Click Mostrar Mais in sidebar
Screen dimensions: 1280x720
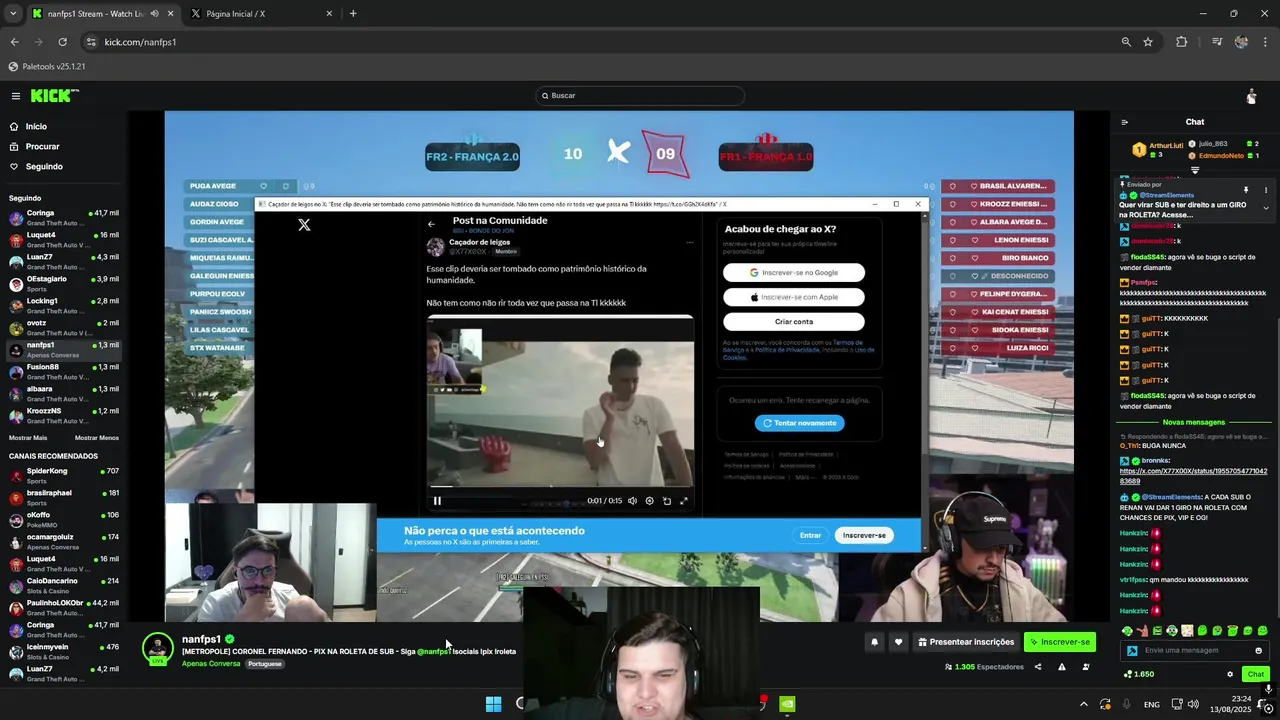click(x=28, y=438)
